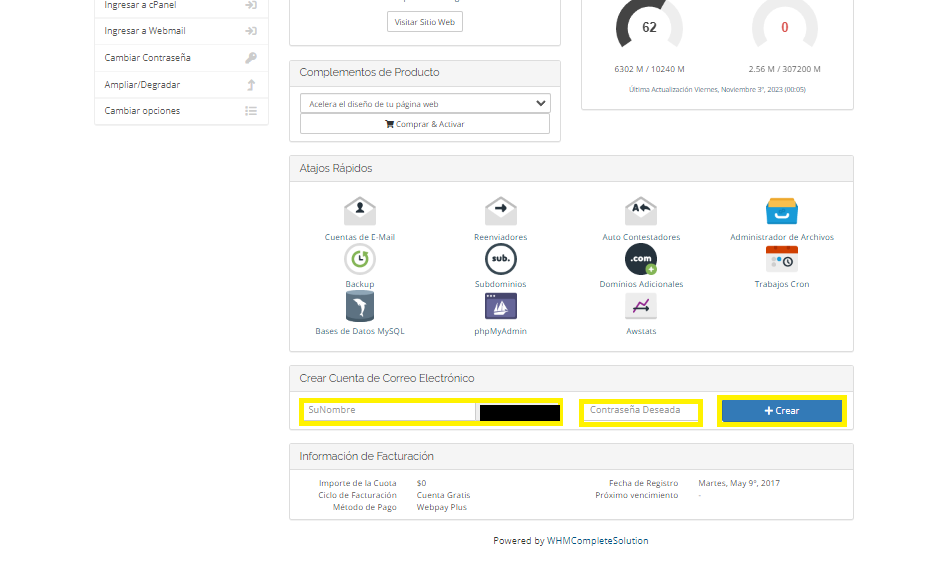Click the blue Crear button

click(x=782, y=411)
